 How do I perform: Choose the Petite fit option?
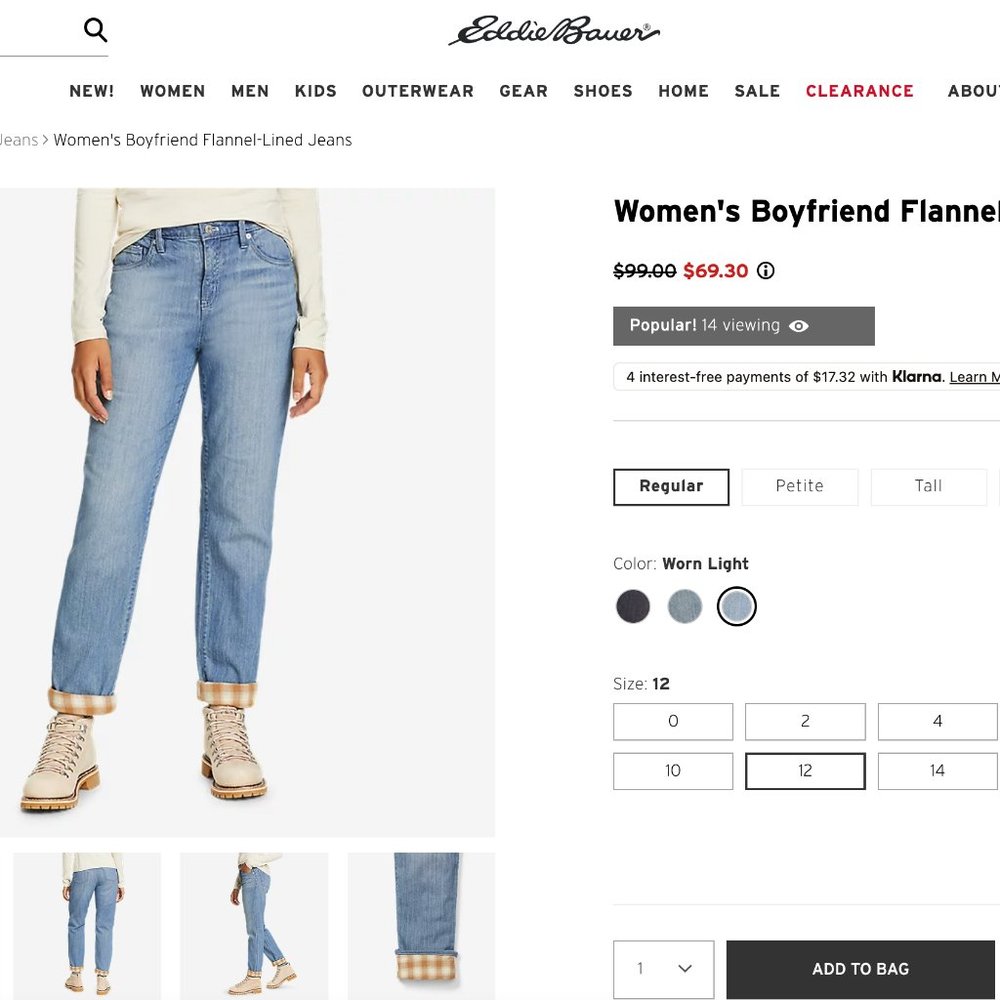(x=800, y=487)
